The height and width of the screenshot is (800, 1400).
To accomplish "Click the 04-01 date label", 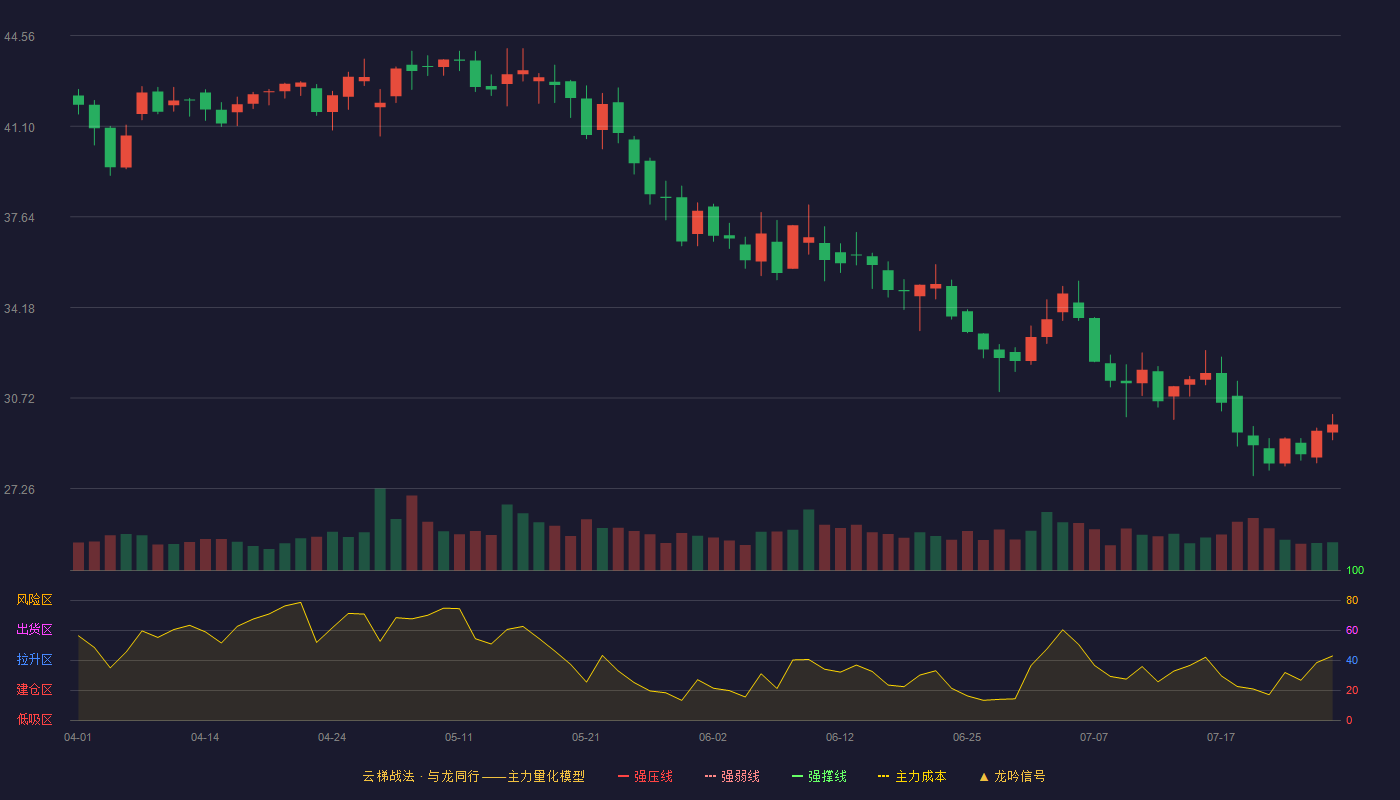I will (x=78, y=737).
